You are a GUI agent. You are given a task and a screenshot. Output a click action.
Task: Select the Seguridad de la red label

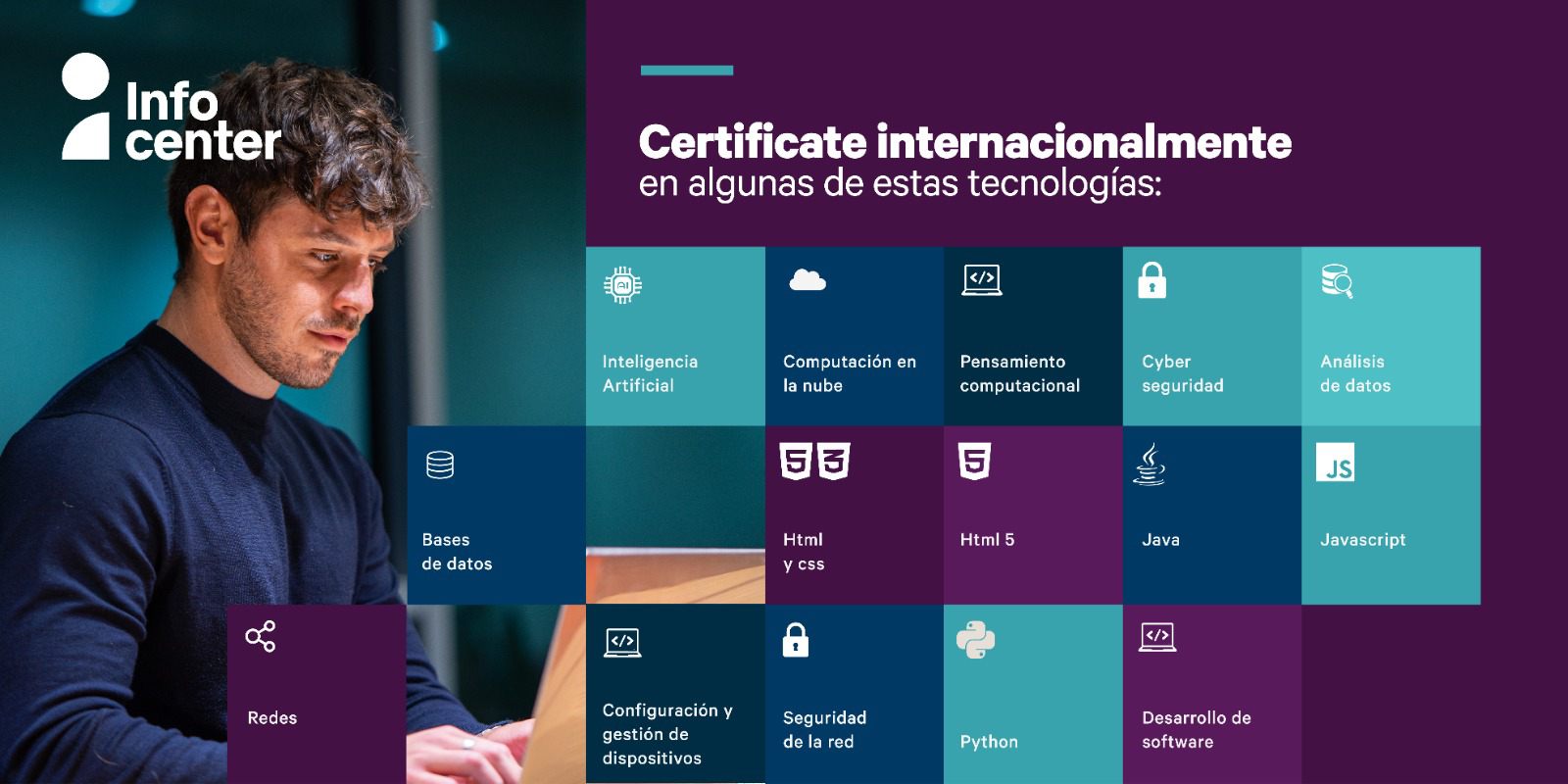click(824, 730)
